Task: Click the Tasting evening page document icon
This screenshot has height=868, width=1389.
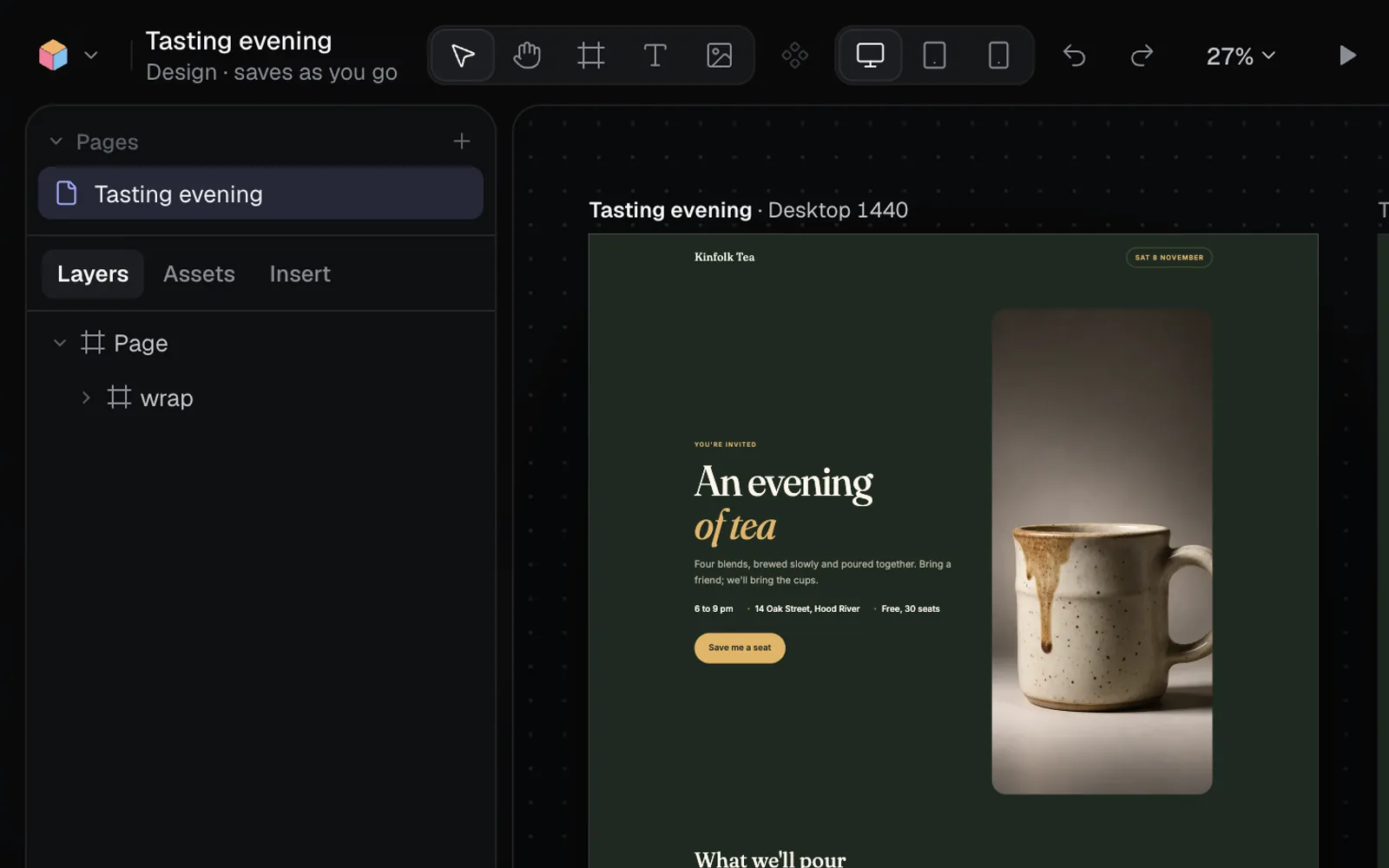Action: pos(67,194)
